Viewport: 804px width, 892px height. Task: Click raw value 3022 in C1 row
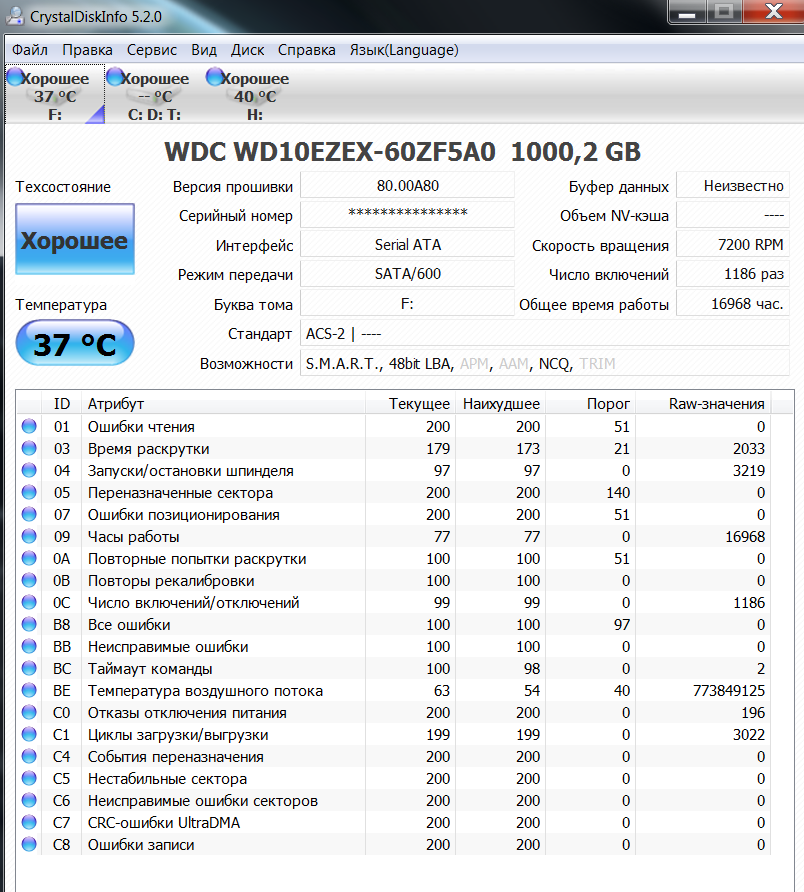(749, 734)
